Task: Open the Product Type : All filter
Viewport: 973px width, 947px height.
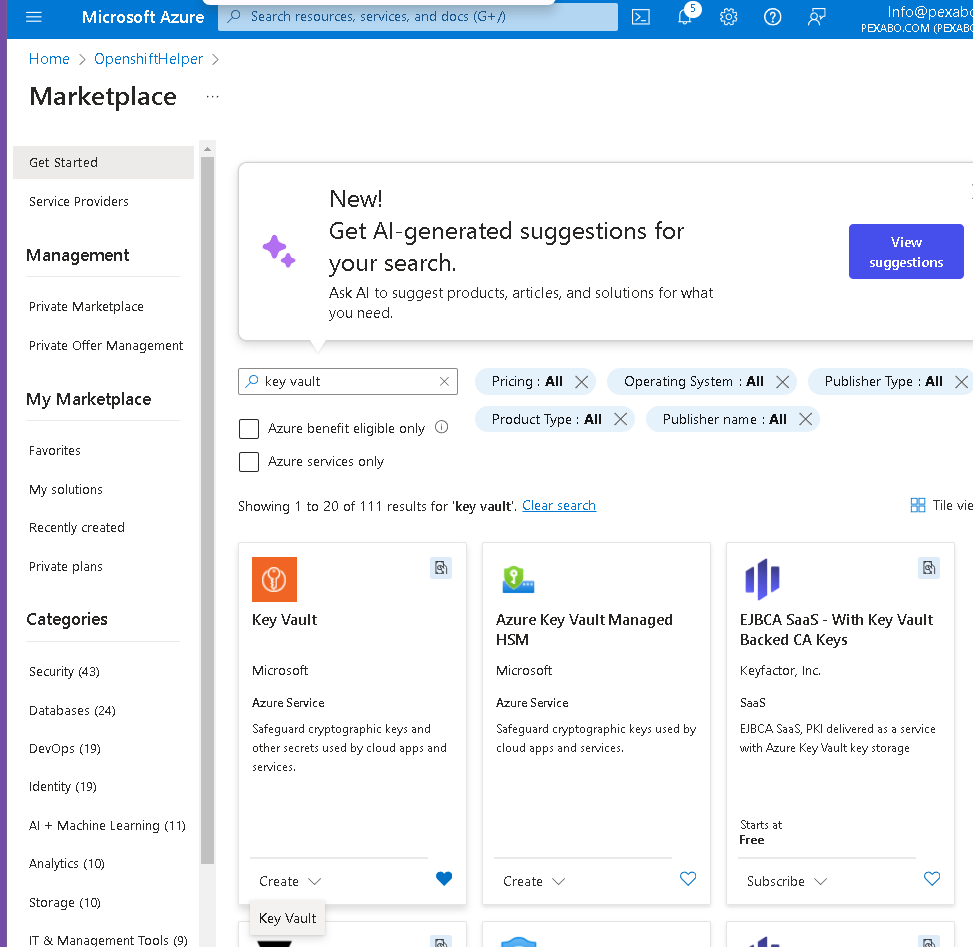Action: point(546,420)
